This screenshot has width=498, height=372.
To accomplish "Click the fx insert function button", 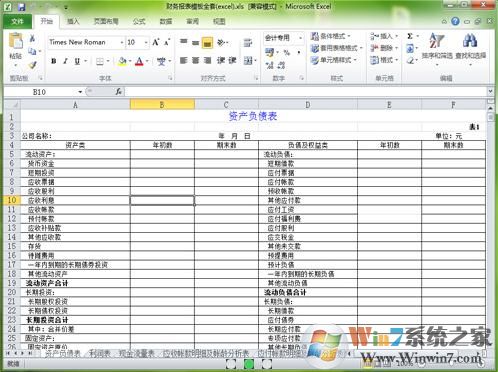I will (x=118, y=92).
